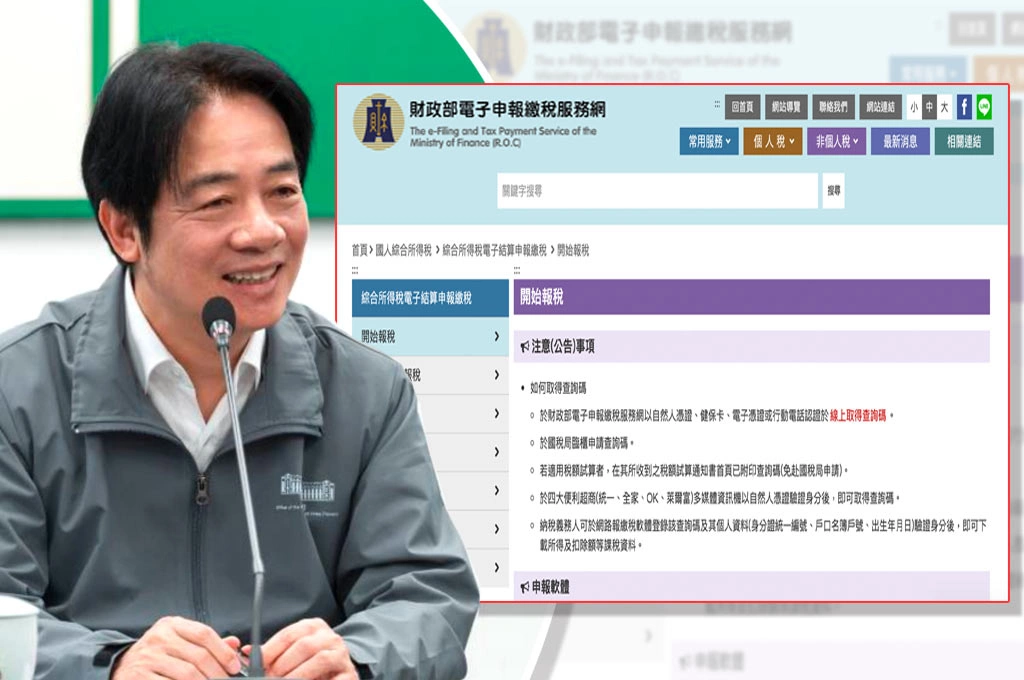Expand the 個人稅 dropdown

click(773, 142)
